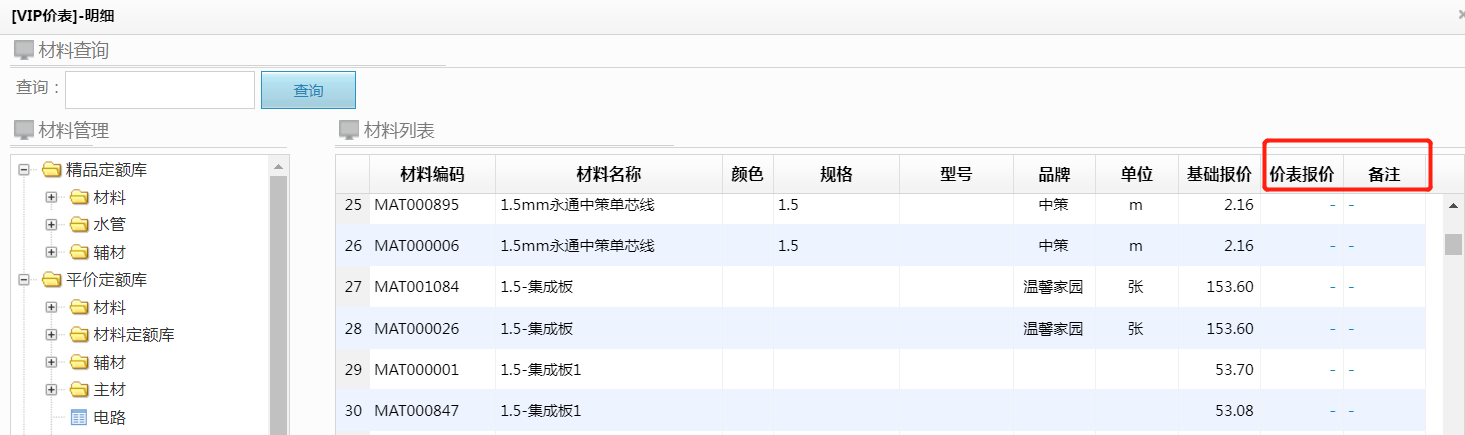Click the material list vertical scrollbar thumb

[x=1453, y=244]
